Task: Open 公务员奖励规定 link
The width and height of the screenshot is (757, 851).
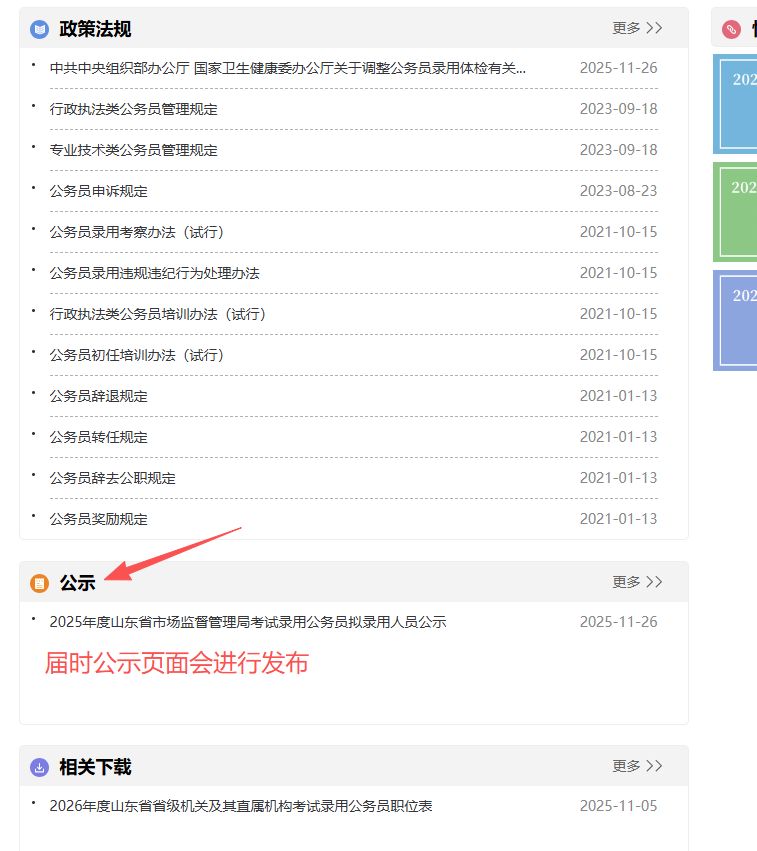Action: [x=98, y=519]
